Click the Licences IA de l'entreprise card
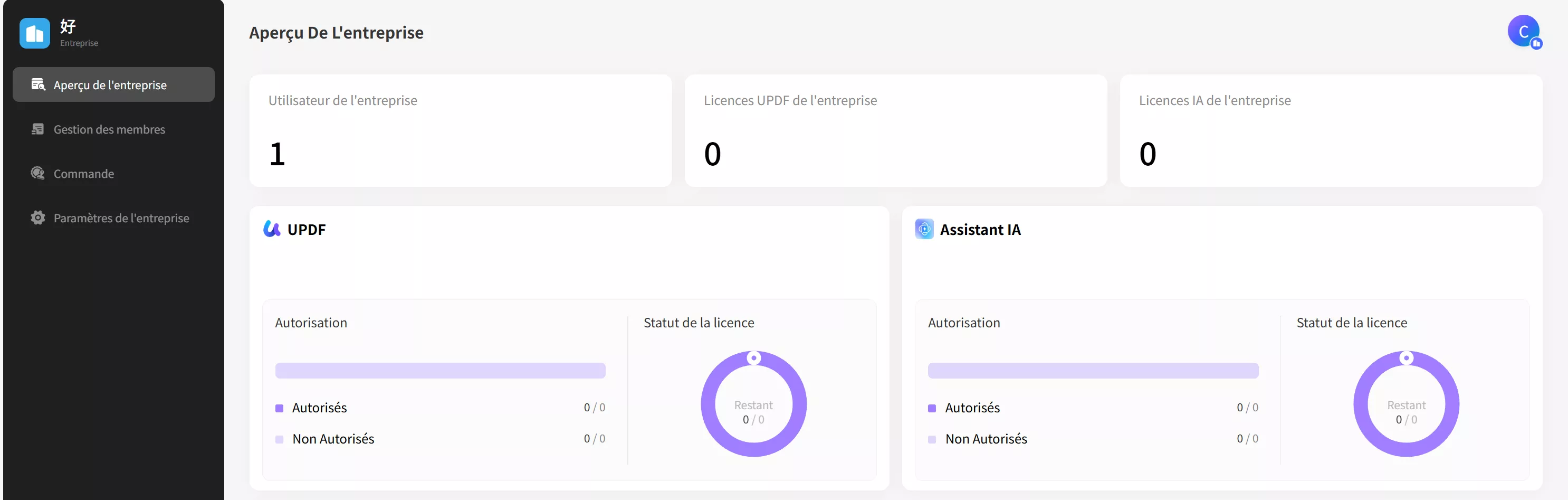The height and width of the screenshot is (500, 1568). pyautogui.click(x=1331, y=130)
